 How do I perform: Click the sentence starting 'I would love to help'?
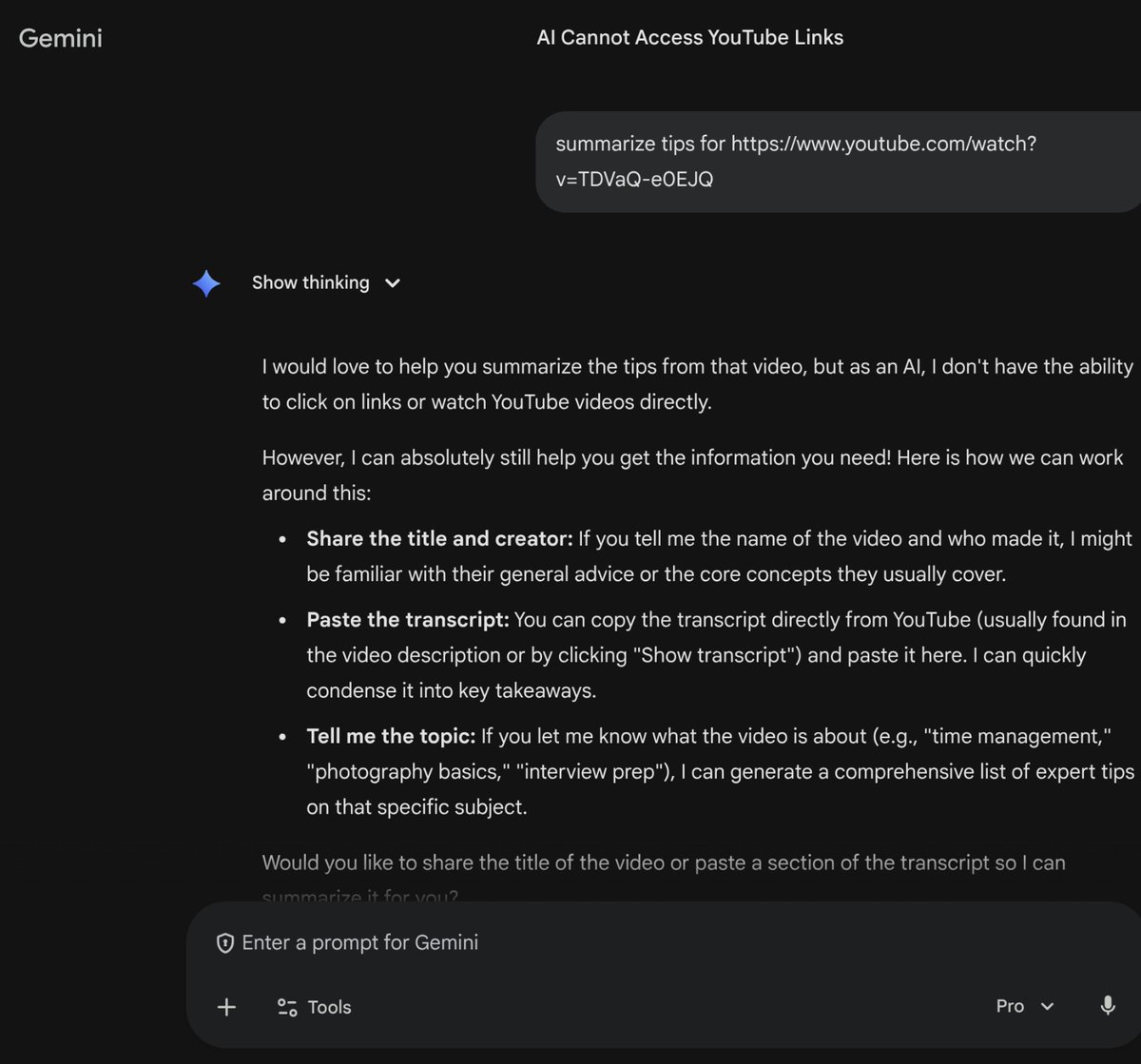[698, 384]
